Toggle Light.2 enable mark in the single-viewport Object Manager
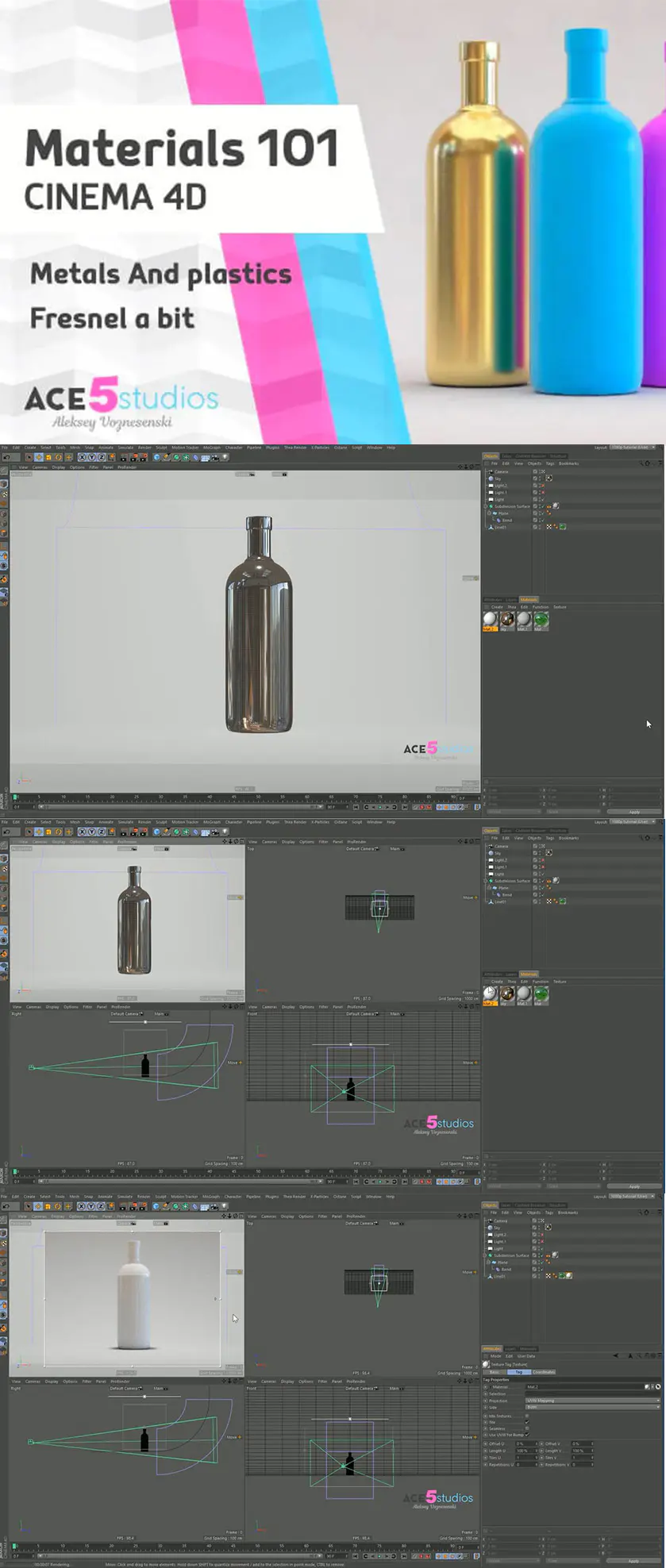This screenshot has width=666, height=1568. [x=543, y=486]
